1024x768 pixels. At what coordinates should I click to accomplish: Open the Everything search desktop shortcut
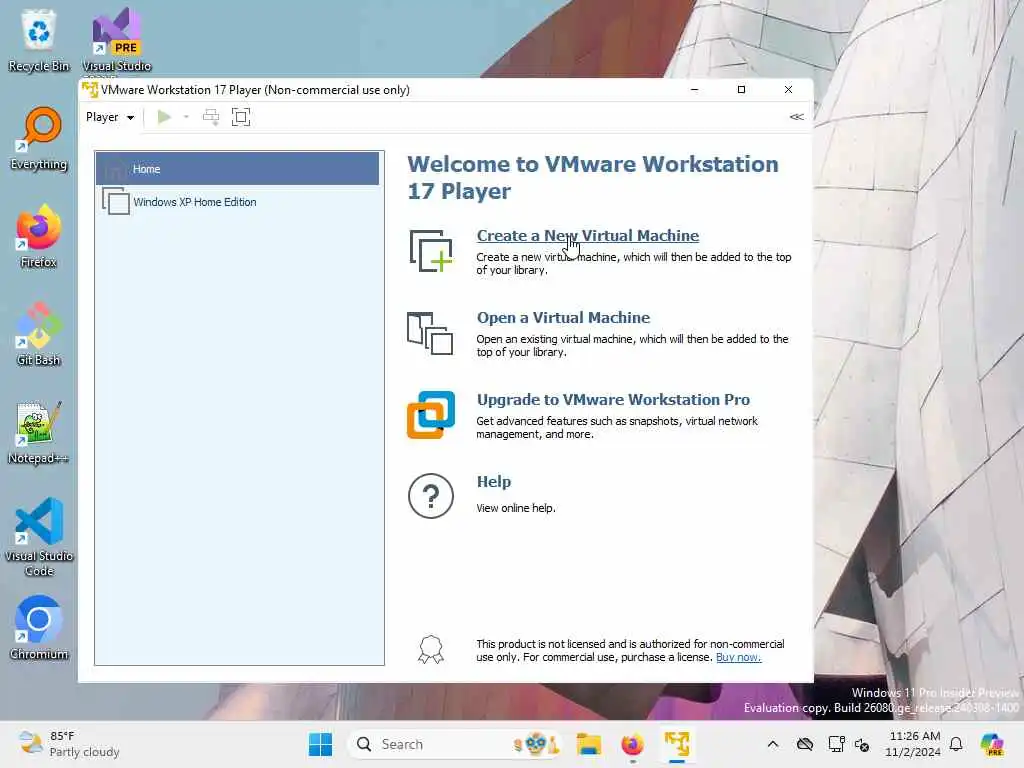(39, 138)
